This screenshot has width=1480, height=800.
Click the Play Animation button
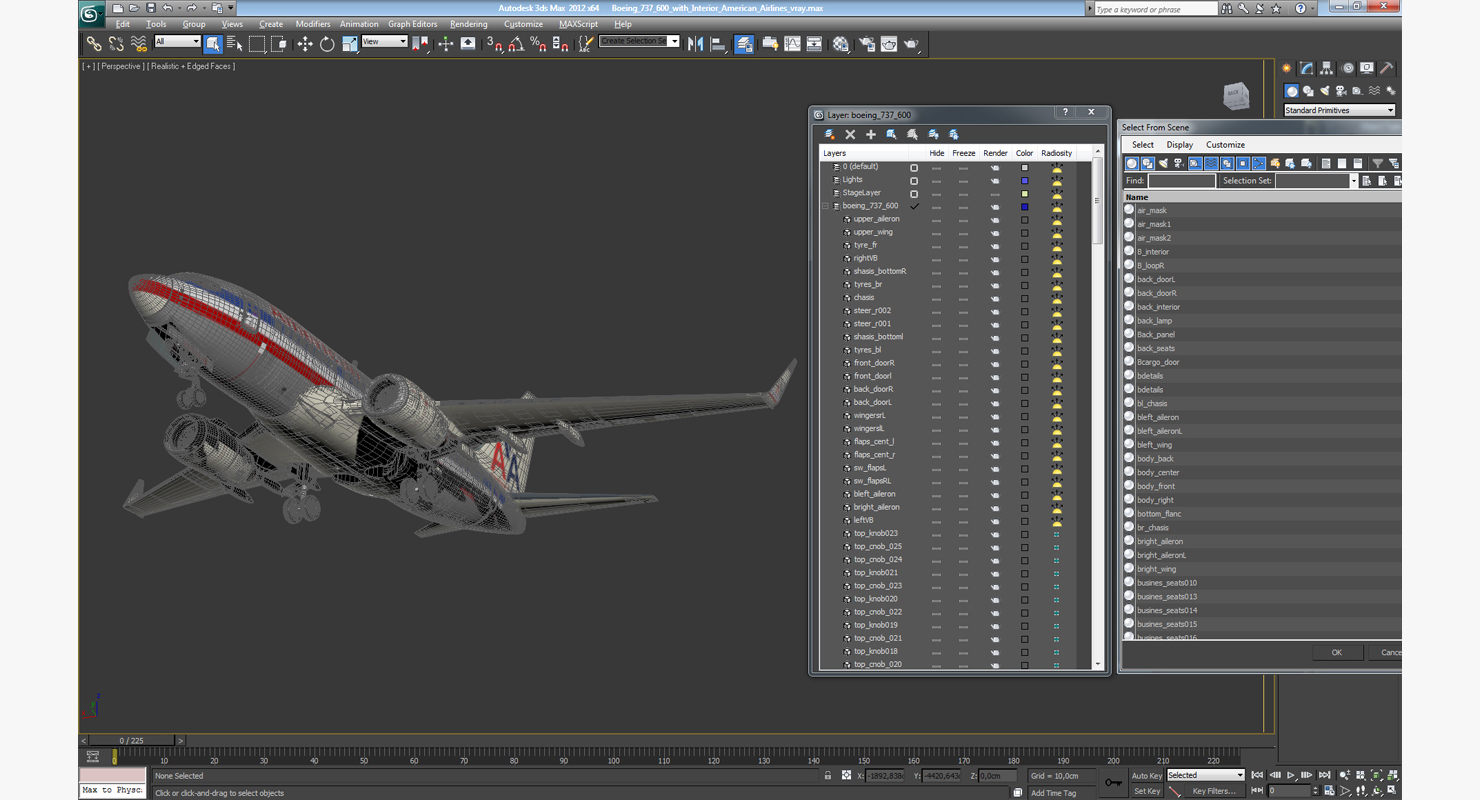1291,775
